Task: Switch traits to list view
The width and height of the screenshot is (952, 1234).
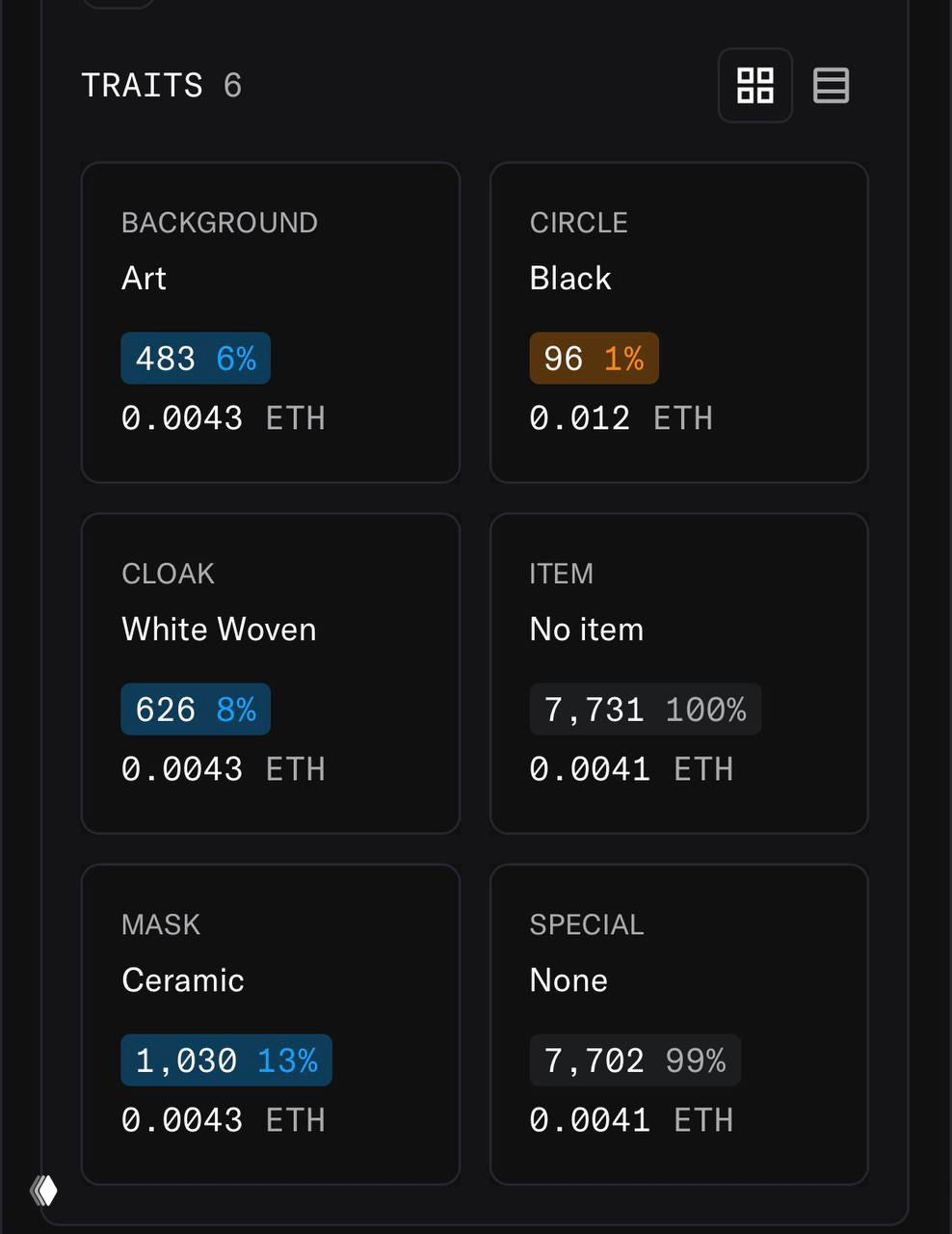Action: pyautogui.click(x=831, y=86)
